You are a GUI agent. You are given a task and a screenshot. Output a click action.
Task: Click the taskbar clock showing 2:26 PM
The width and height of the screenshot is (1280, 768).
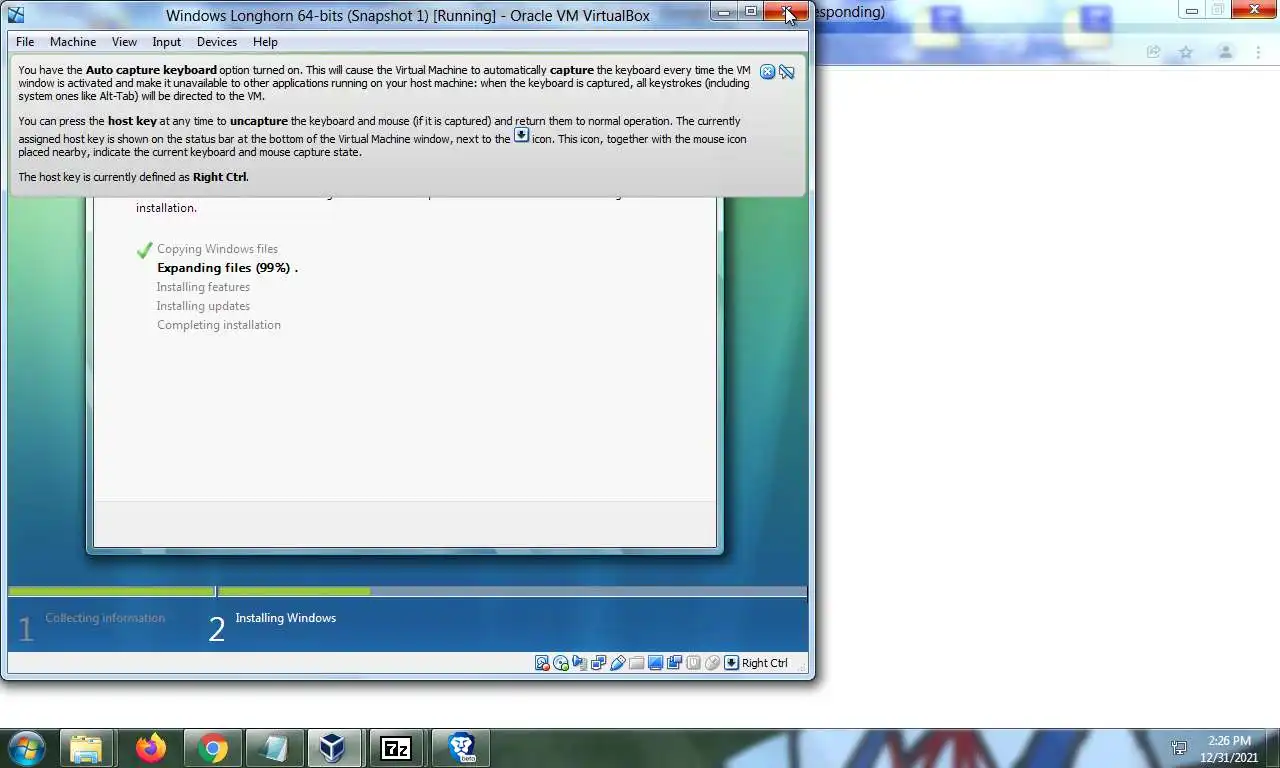click(x=1229, y=748)
